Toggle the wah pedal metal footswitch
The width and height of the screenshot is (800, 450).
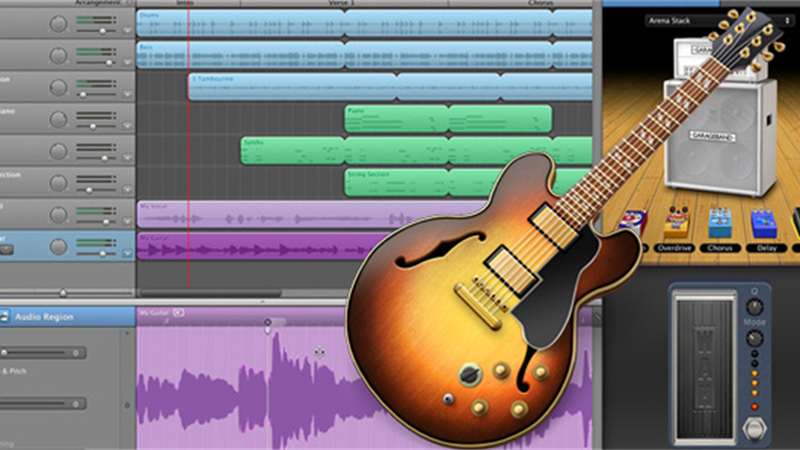click(x=755, y=428)
